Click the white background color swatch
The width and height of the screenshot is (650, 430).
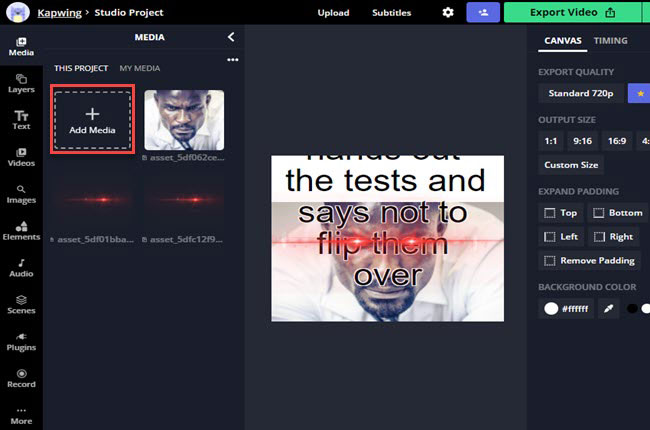551,309
